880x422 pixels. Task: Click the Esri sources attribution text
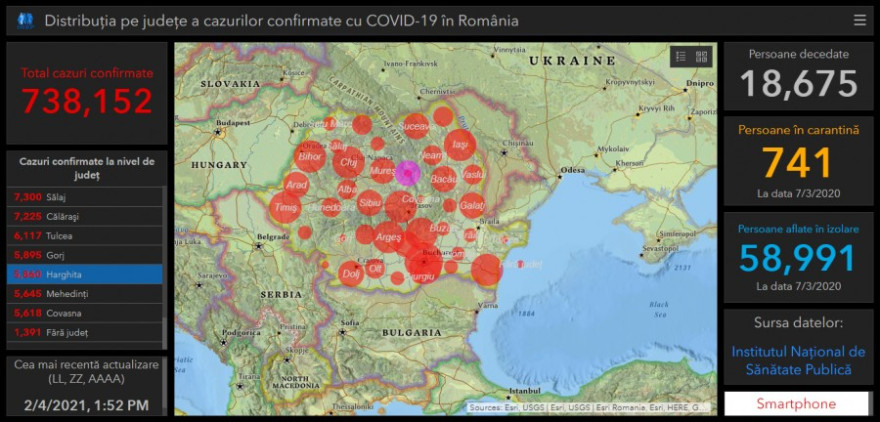tap(588, 408)
